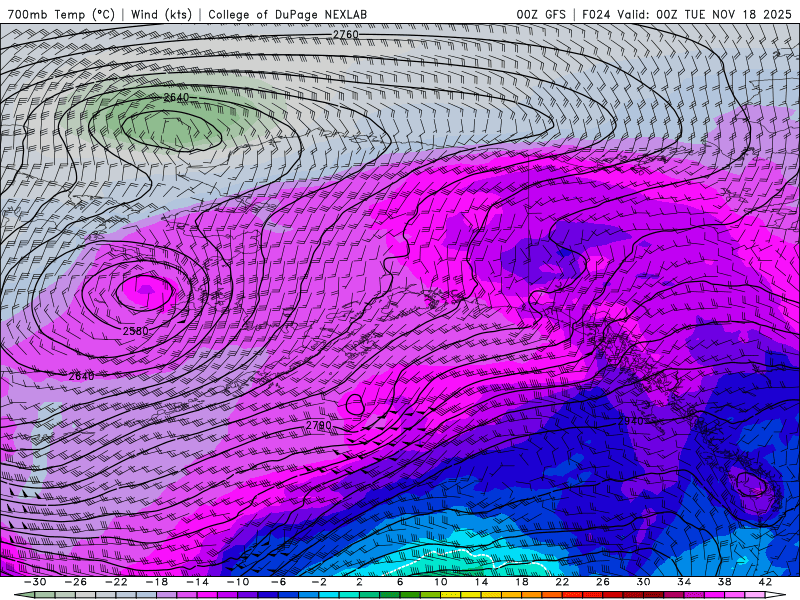Image resolution: width=800 pixels, height=600 pixels.
Task: Click the -18 colorbar tick label
Action: pyautogui.click(x=157, y=582)
